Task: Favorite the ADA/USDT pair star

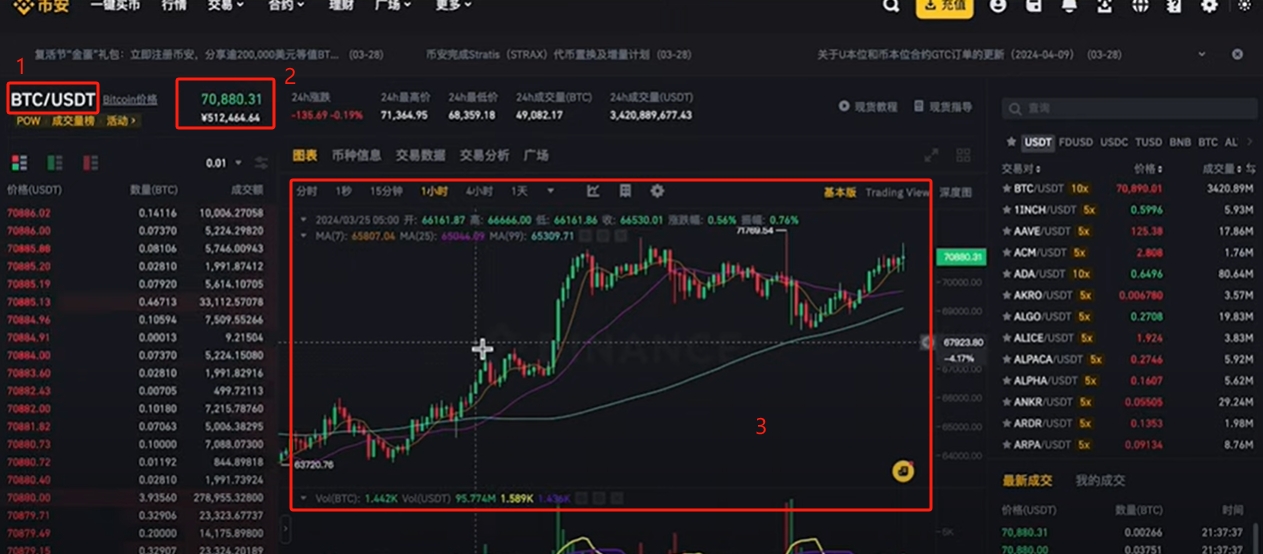Action: point(1006,273)
